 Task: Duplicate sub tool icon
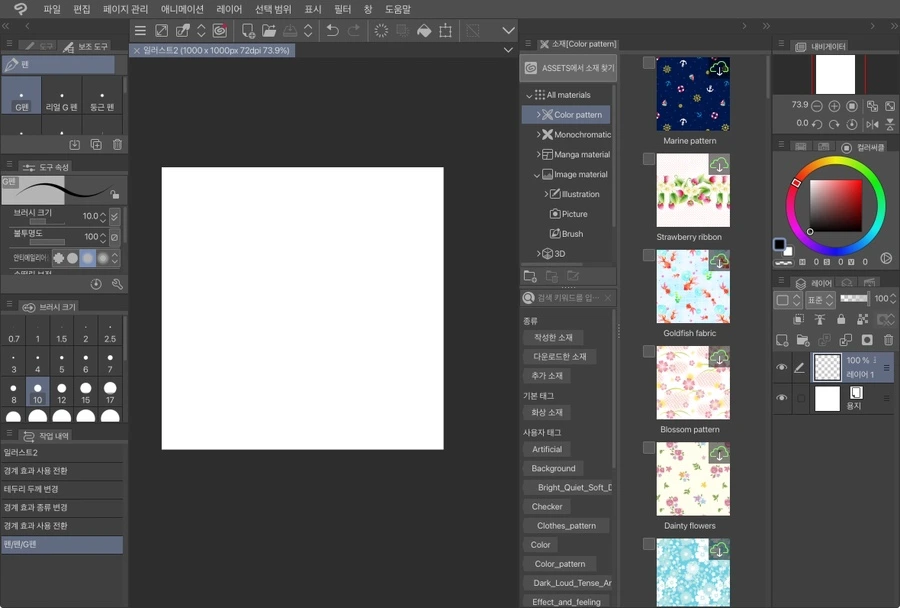coord(96,145)
